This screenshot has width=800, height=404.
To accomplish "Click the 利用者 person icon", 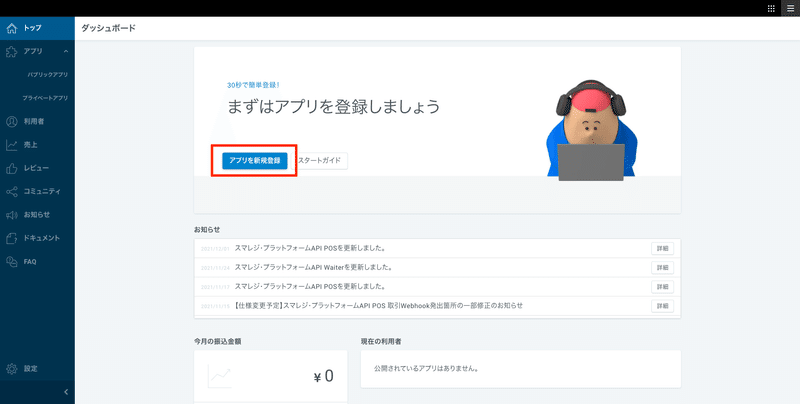I will 12,121.
